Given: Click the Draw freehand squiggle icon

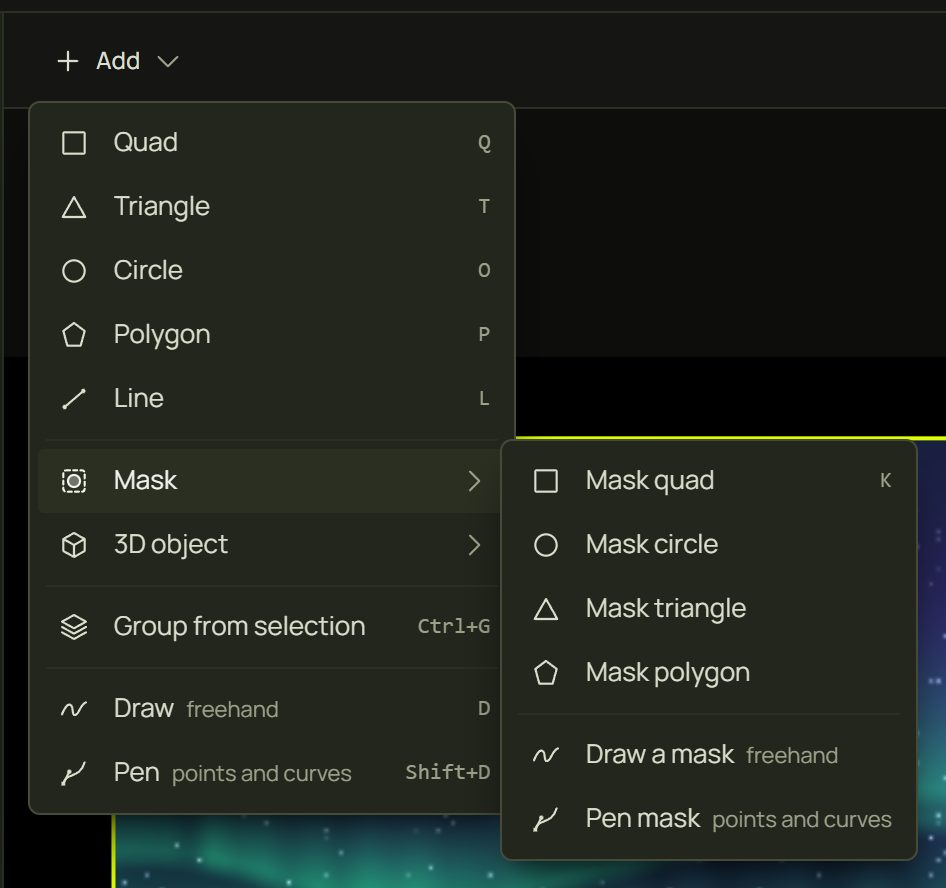Looking at the screenshot, I should point(74,709).
